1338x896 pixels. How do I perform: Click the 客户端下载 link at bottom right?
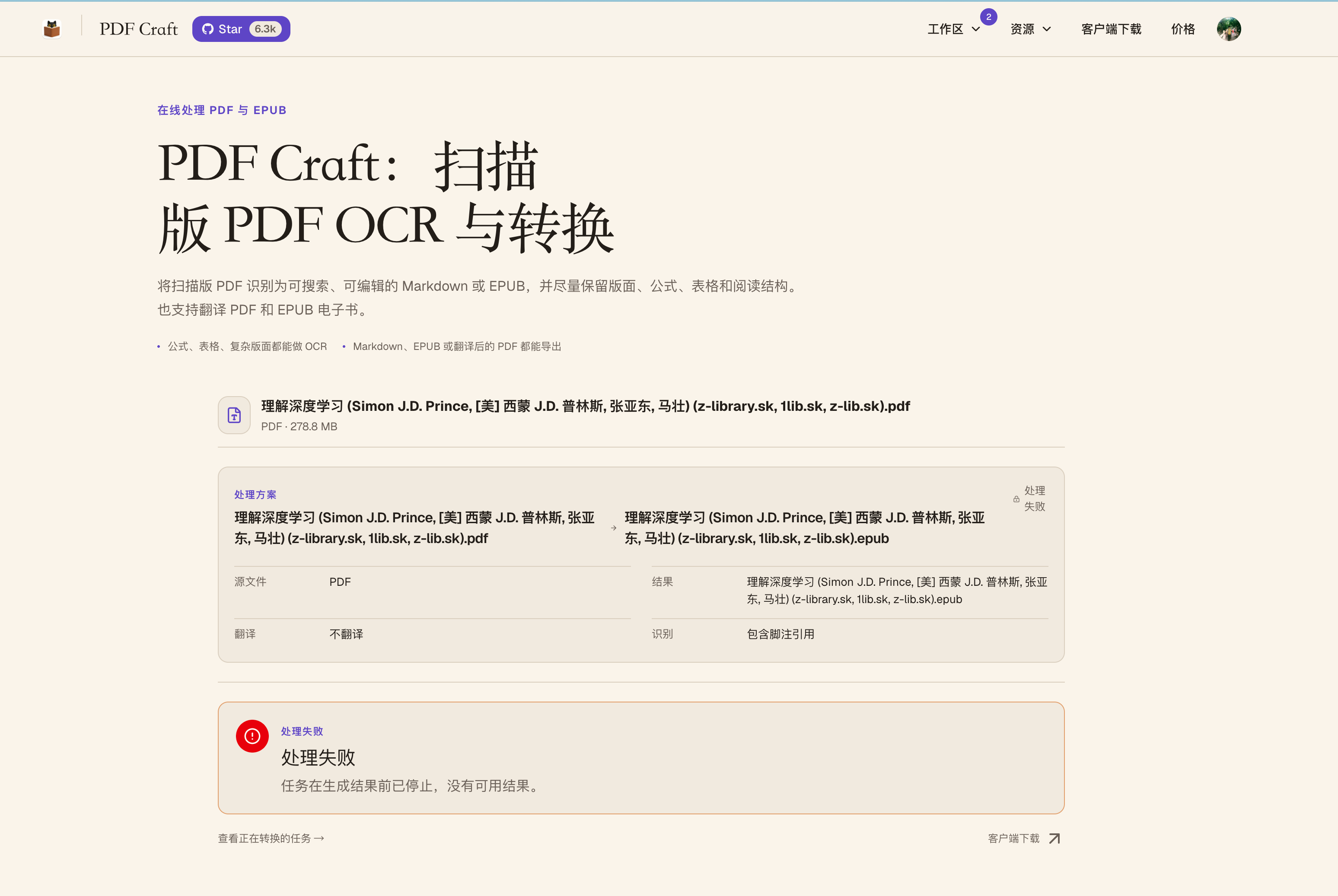click(1013, 838)
